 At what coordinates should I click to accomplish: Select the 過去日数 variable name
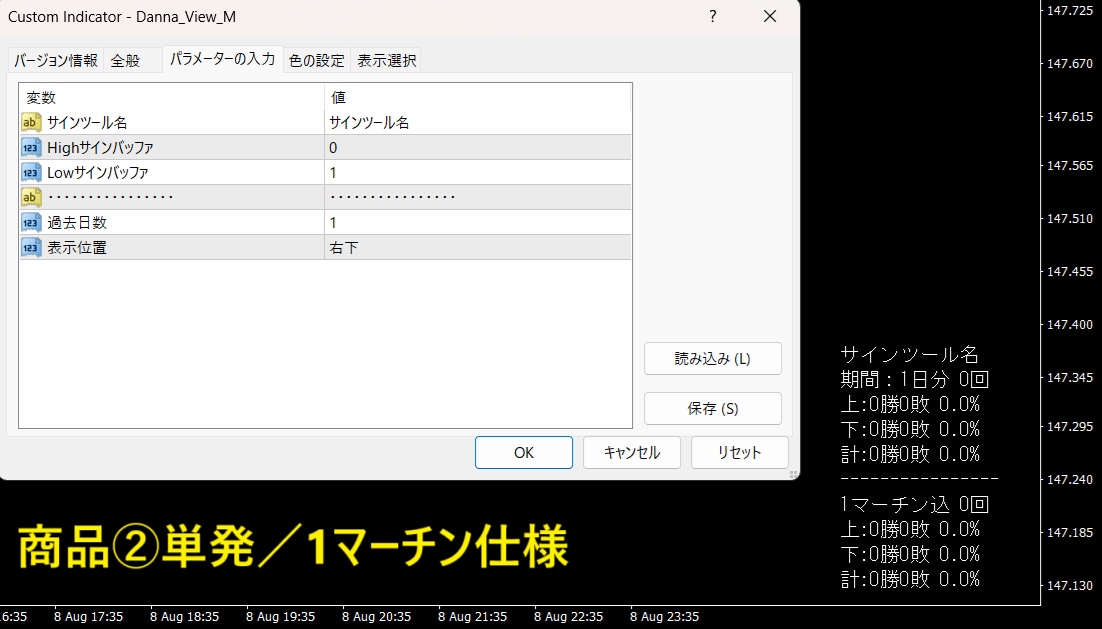click(x=77, y=223)
